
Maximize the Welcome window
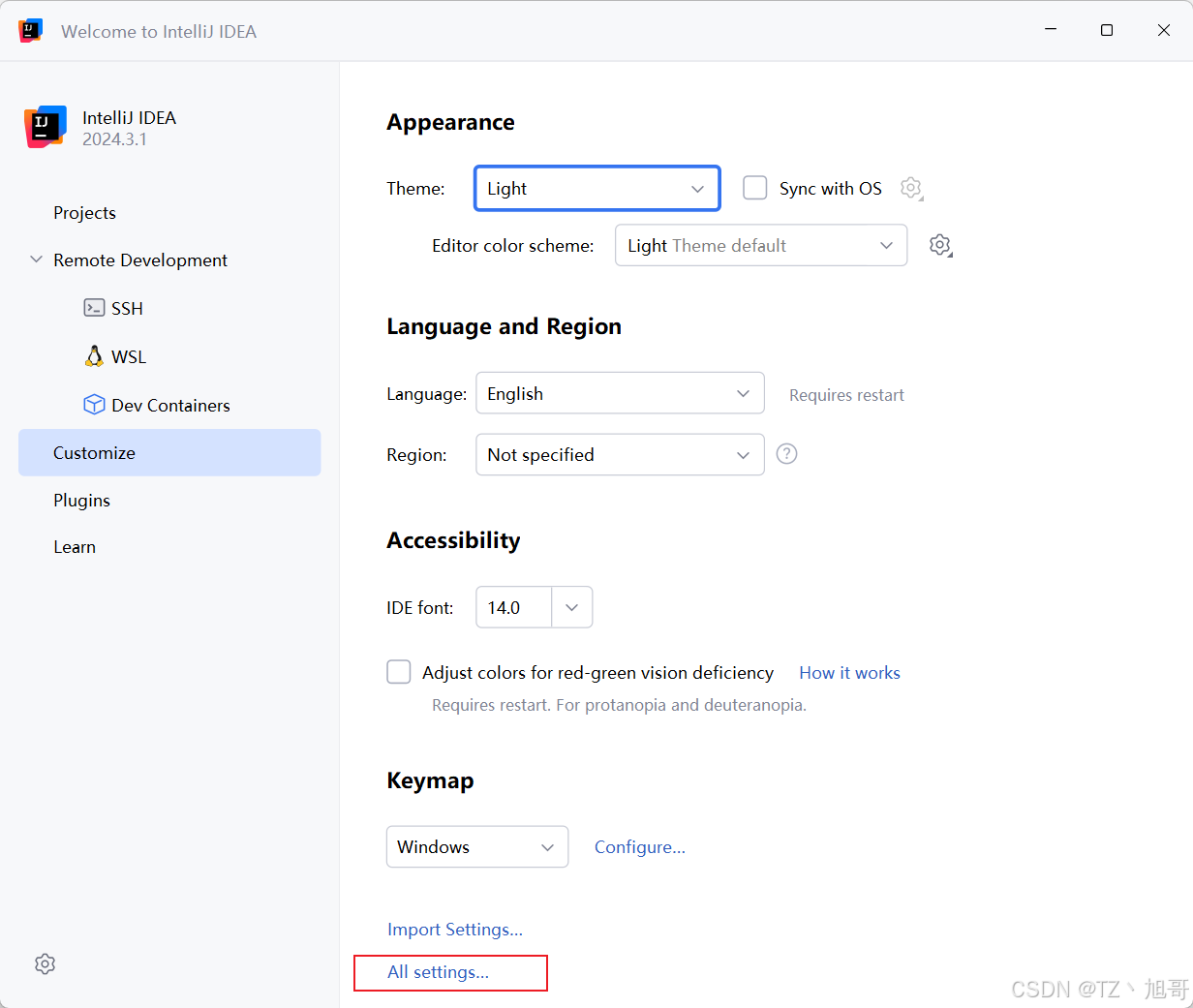1107,30
